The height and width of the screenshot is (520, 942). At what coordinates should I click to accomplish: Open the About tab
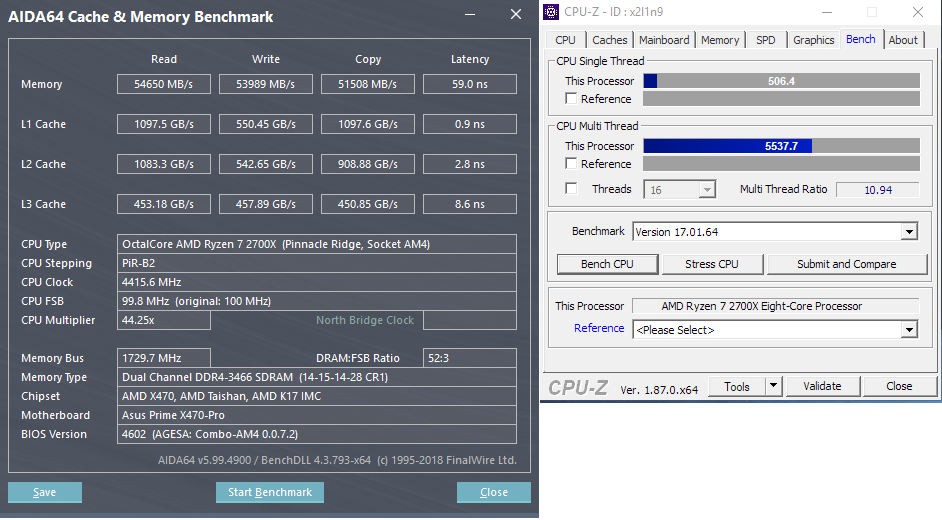tap(903, 40)
